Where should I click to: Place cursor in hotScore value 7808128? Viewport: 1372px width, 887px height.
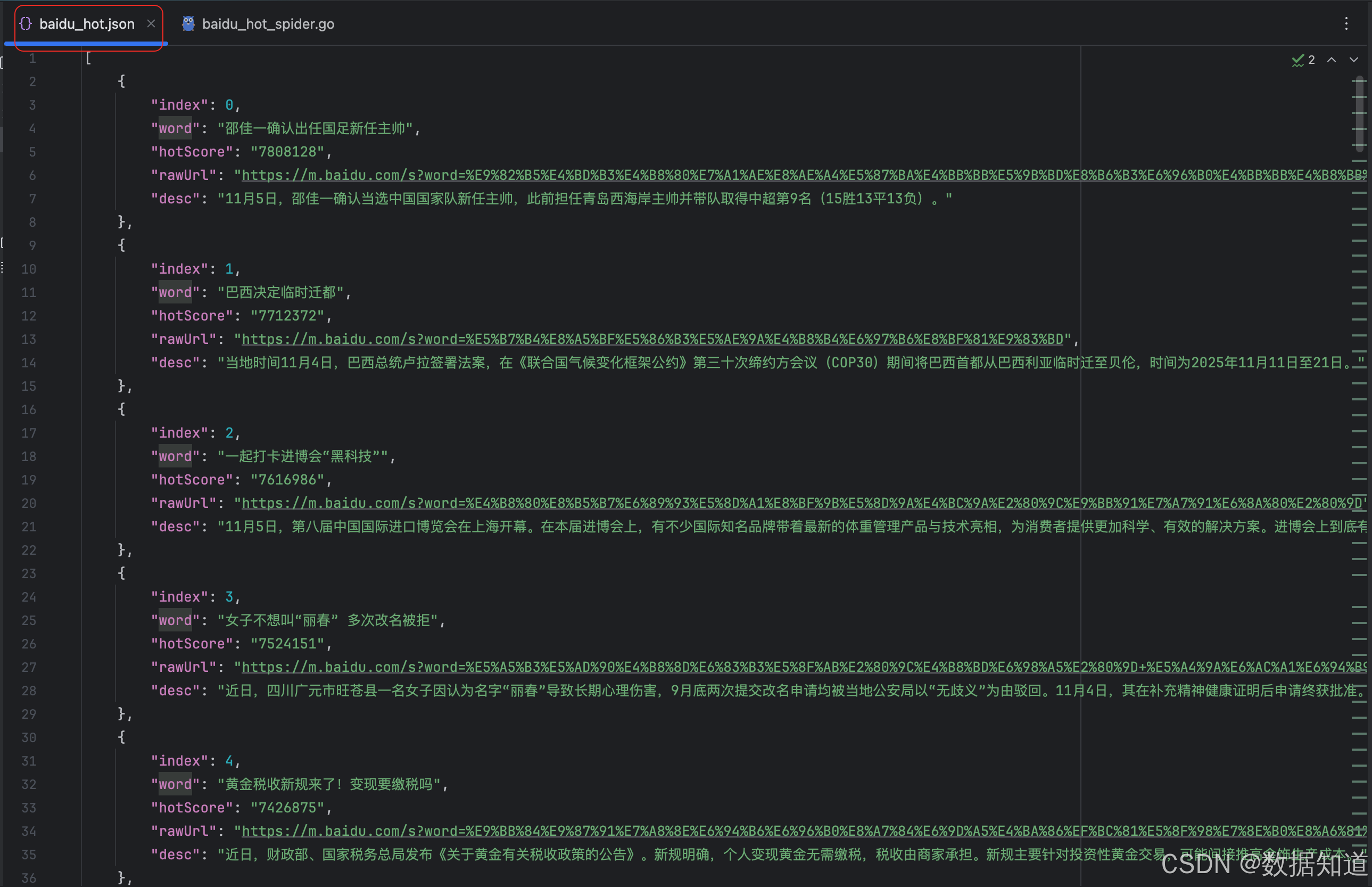[287, 152]
